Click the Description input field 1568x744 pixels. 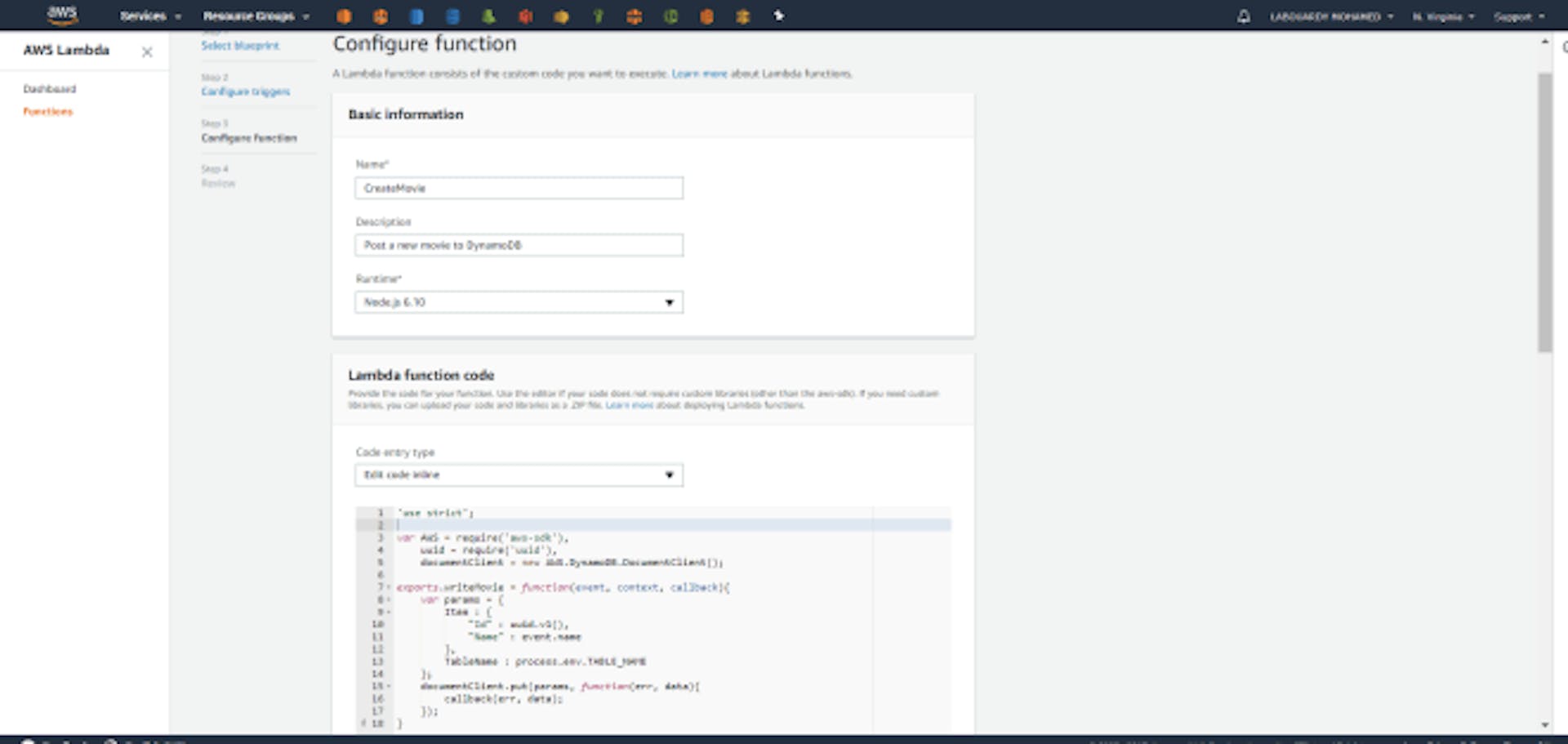point(519,245)
